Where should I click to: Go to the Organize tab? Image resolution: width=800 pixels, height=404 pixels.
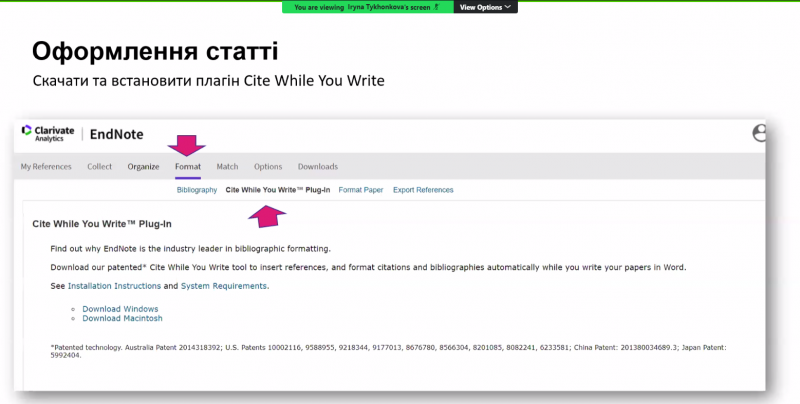point(143,166)
